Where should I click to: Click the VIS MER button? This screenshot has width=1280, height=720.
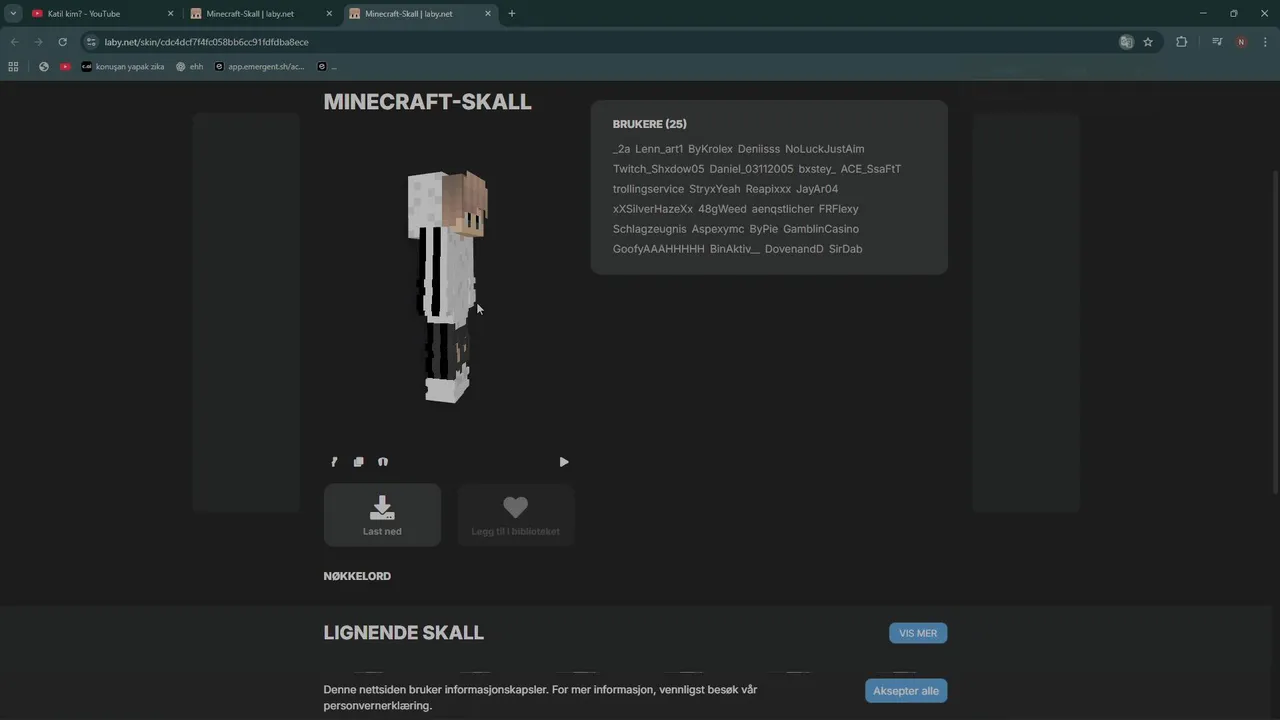(918, 633)
